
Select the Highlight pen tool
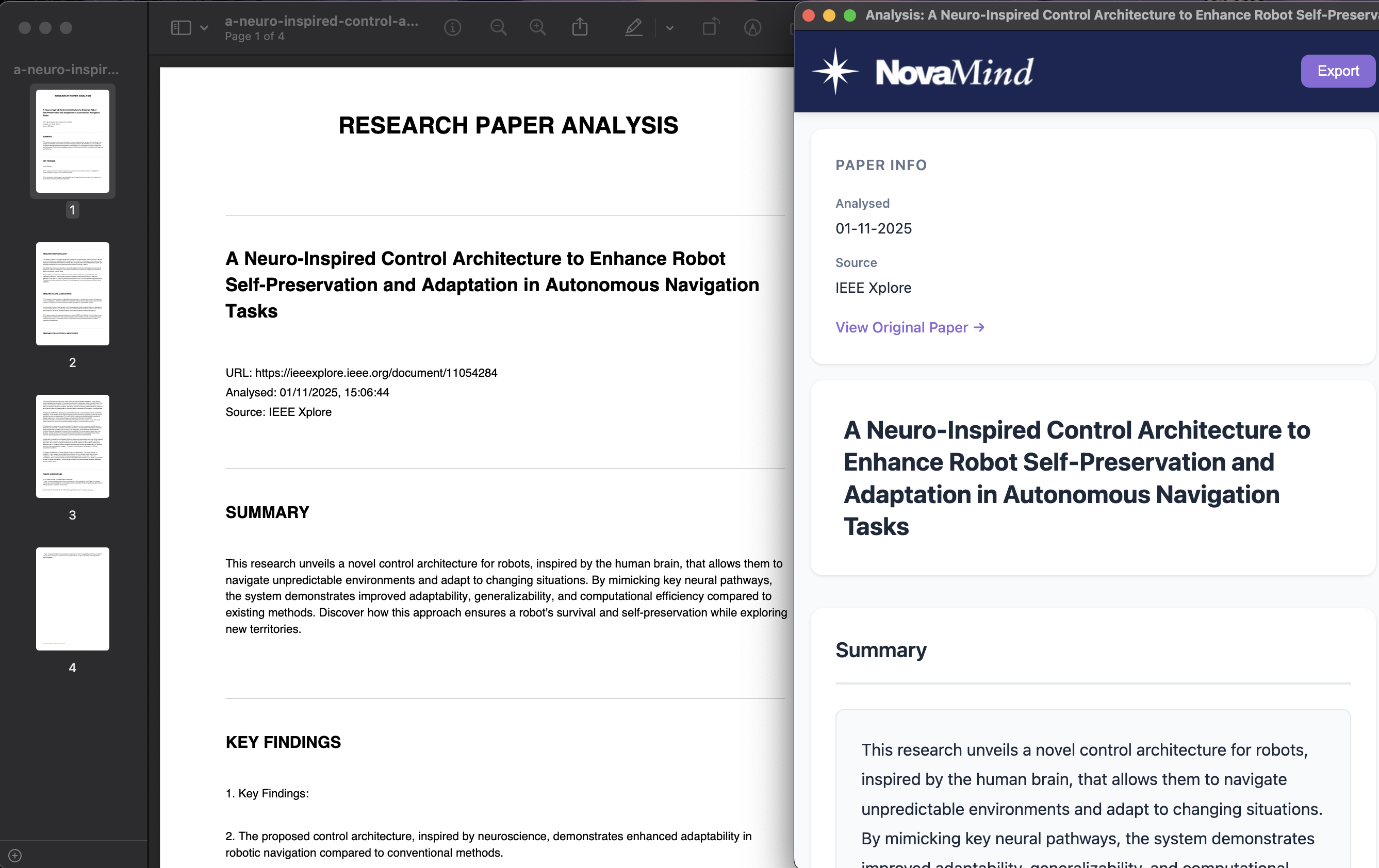(x=633, y=27)
